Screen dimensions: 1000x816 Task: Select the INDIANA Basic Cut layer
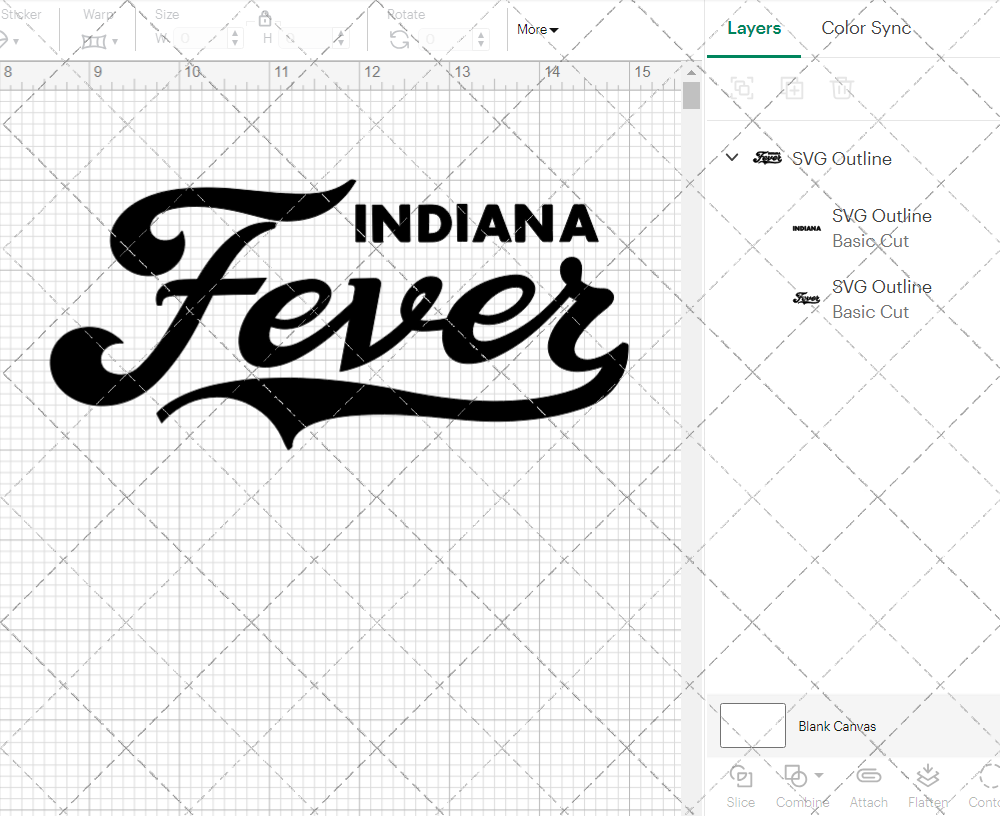point(881,228)
